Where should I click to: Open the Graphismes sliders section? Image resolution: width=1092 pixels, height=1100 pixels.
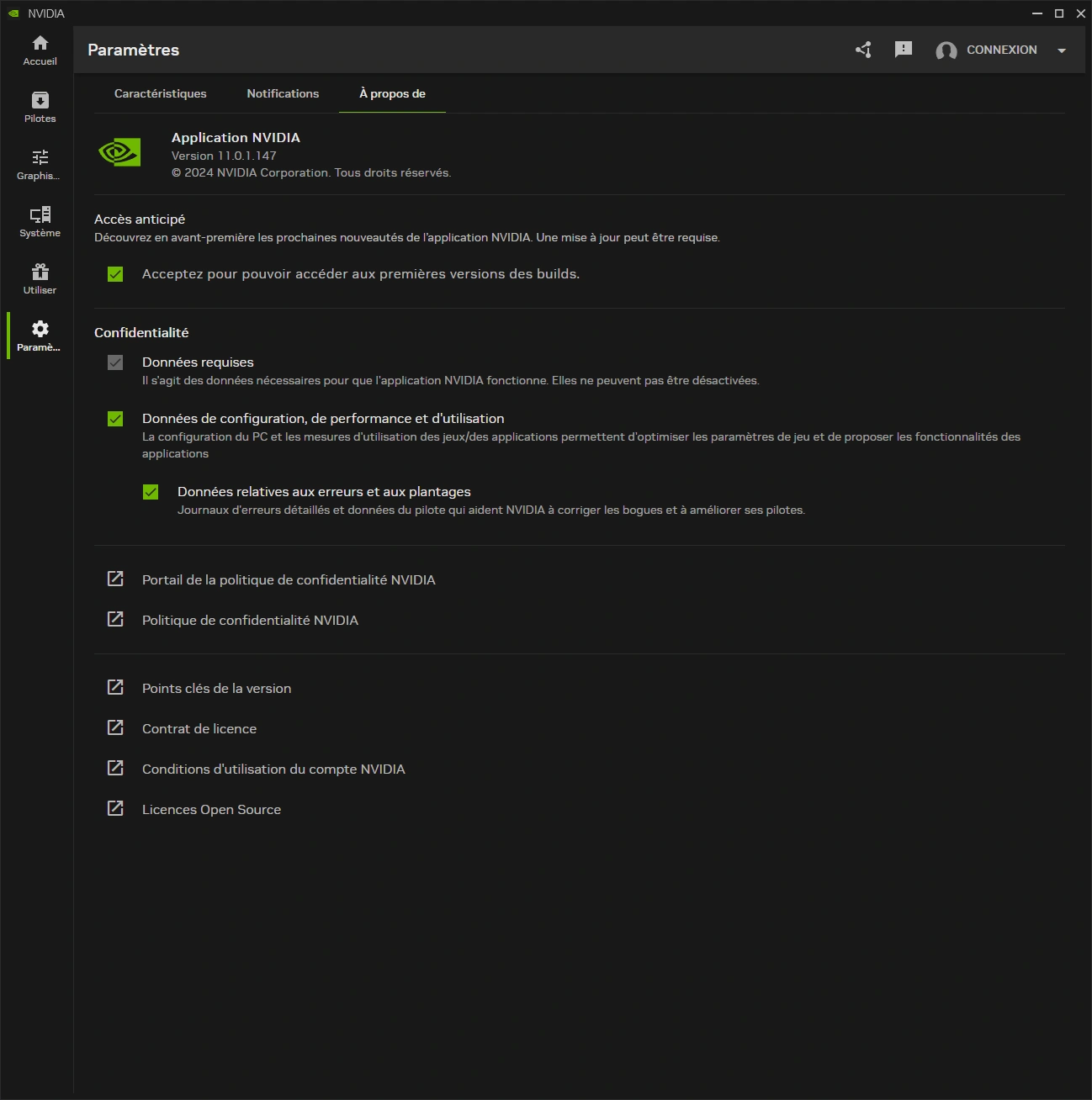point(40,165)
